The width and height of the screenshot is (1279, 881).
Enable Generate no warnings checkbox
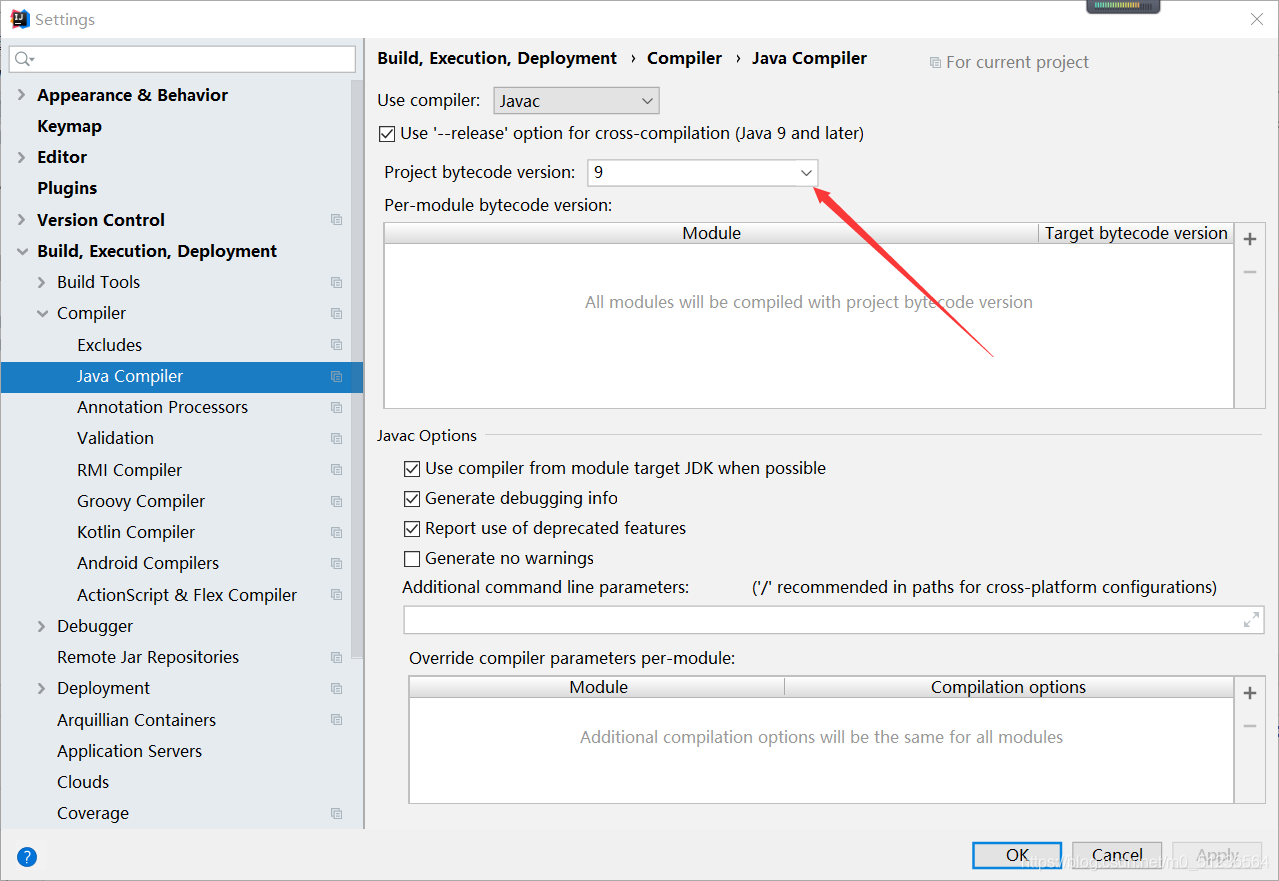[412, 558]
